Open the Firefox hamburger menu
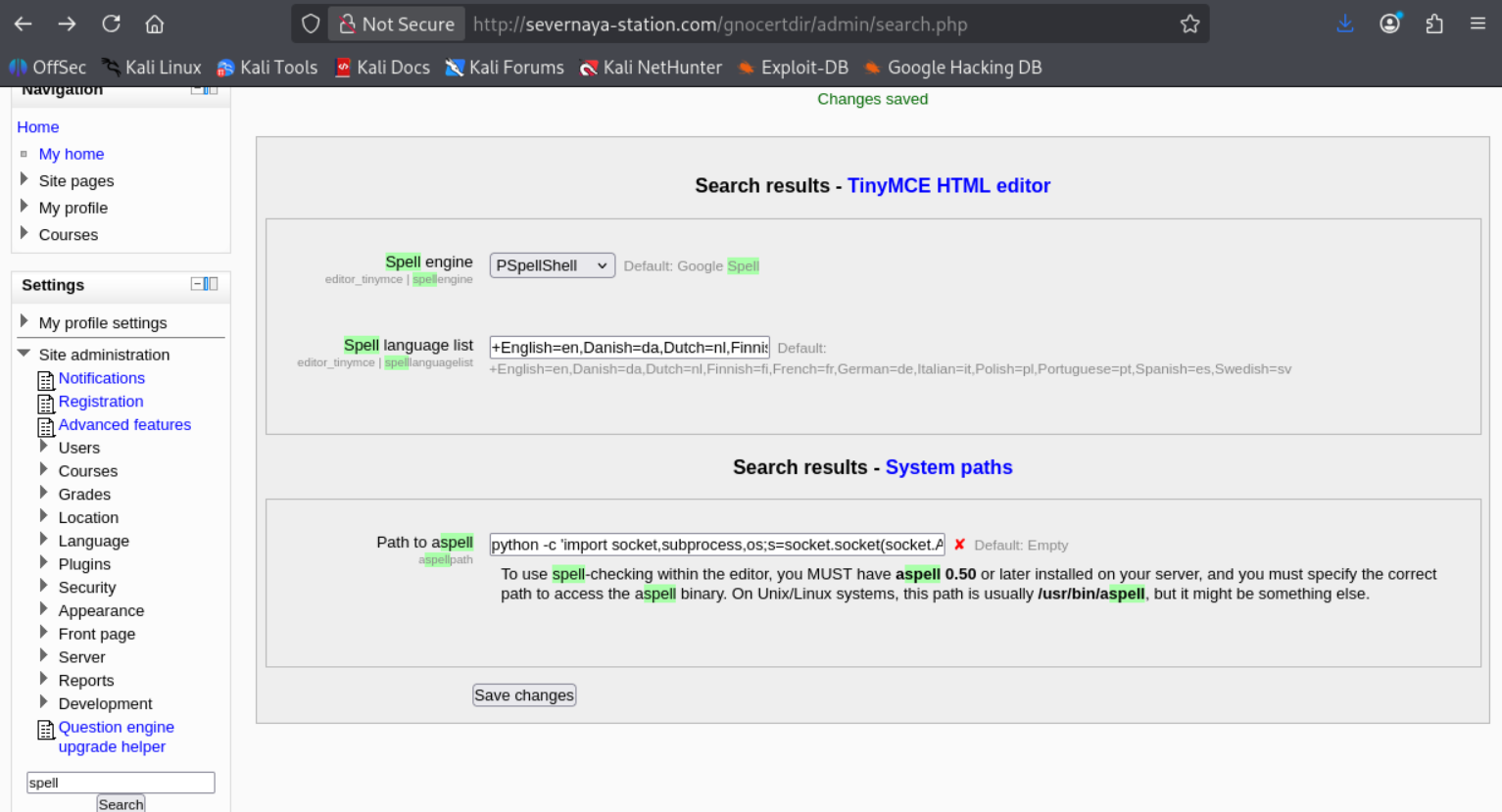 [x=1478, y=24]
